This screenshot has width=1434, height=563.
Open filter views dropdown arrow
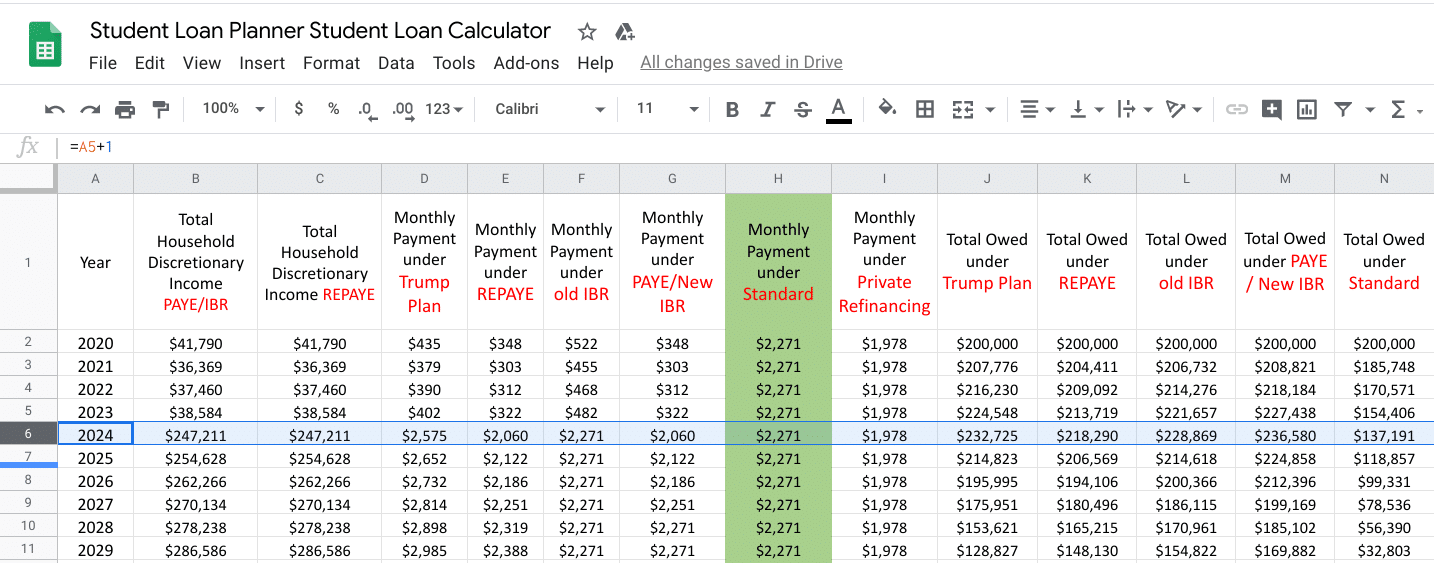pyautogui.click(x=1370, y=110)
